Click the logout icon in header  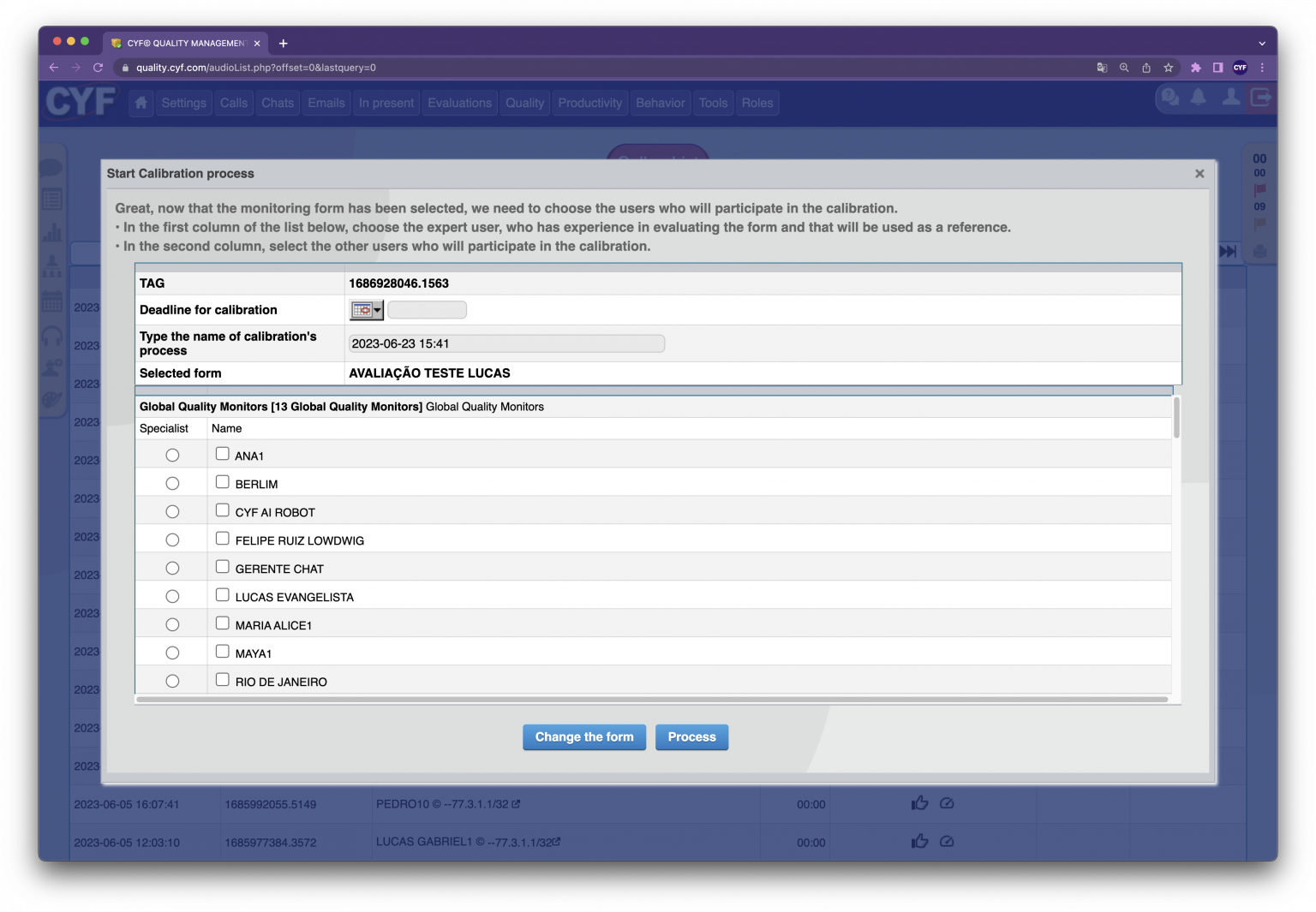[x=1260, y=98]
